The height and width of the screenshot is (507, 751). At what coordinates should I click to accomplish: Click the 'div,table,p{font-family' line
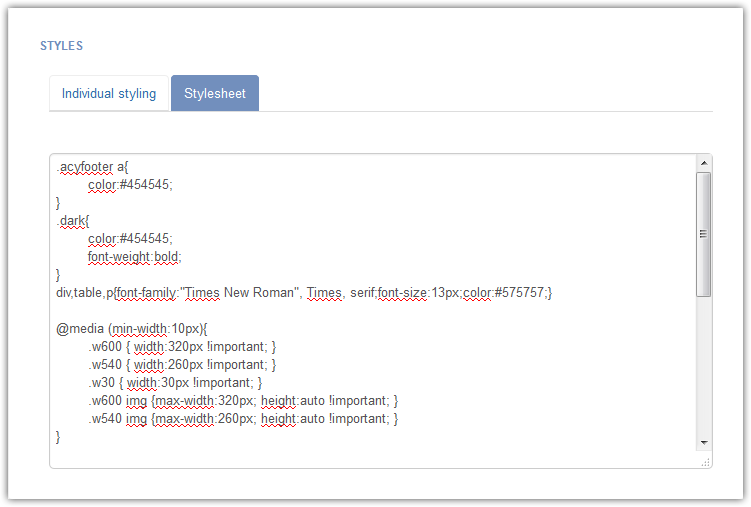coord(304,293)
